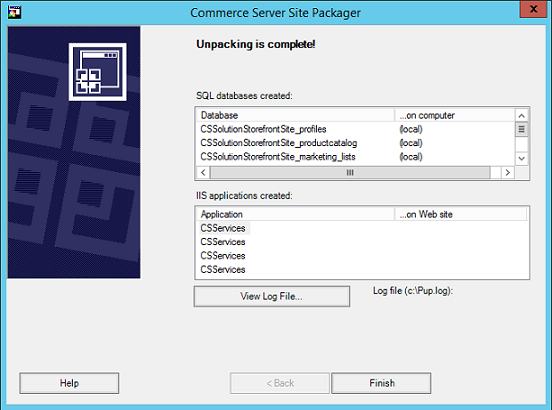This screenshot has width=552, height=410.
Task: Click (local) beside the marketing_lists database
Action: (411, 157)
